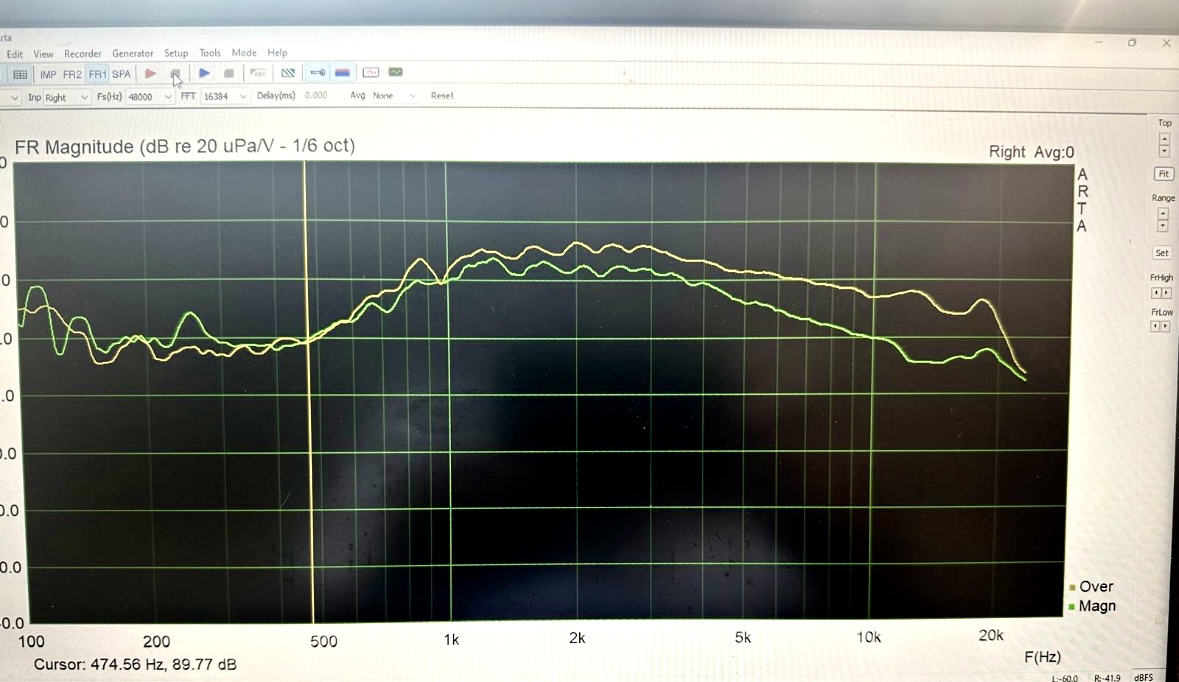This screenshot has height=682, width=1179.
Task: Select FR2 dual-channel mode
Action: point(72,74)
